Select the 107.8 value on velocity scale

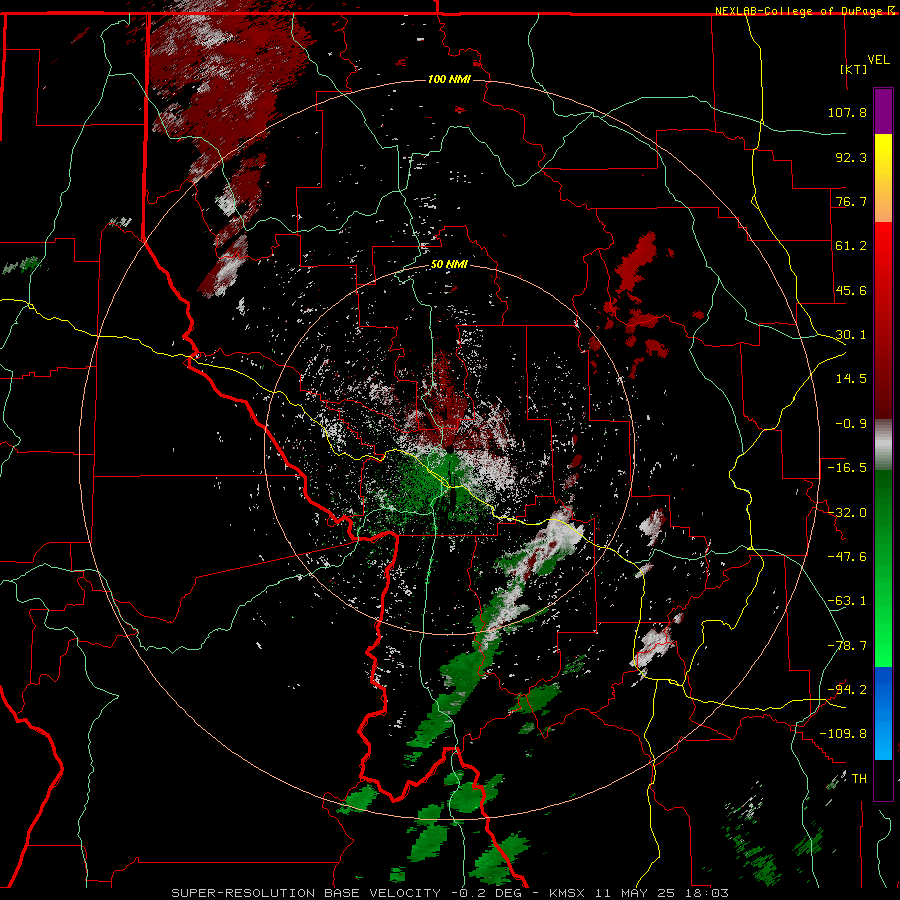[847, 112]
